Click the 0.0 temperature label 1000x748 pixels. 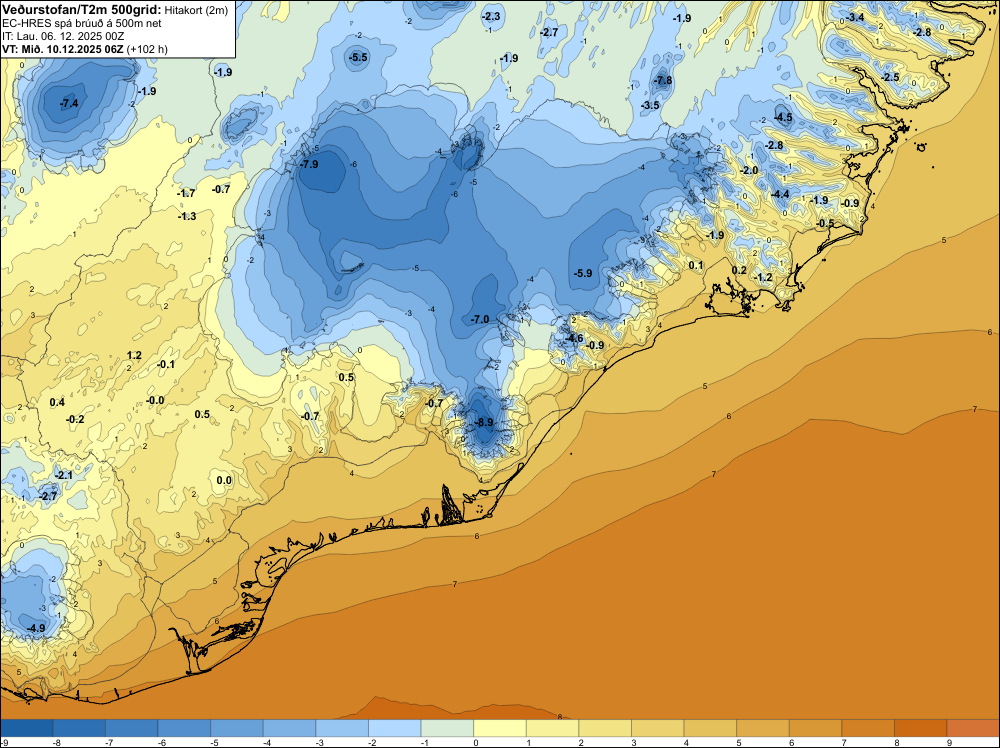(224, 481)
